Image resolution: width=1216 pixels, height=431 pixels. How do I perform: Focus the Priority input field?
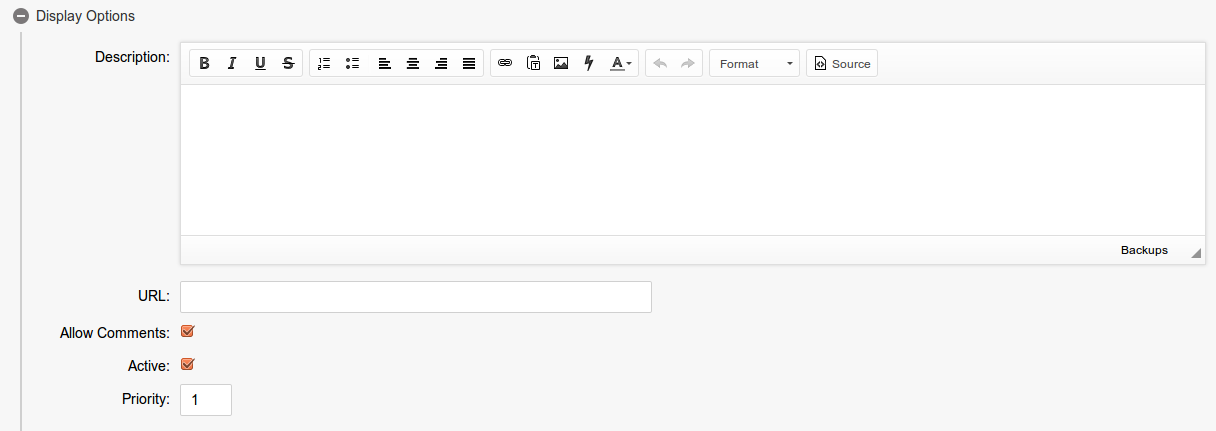[206, 400]
